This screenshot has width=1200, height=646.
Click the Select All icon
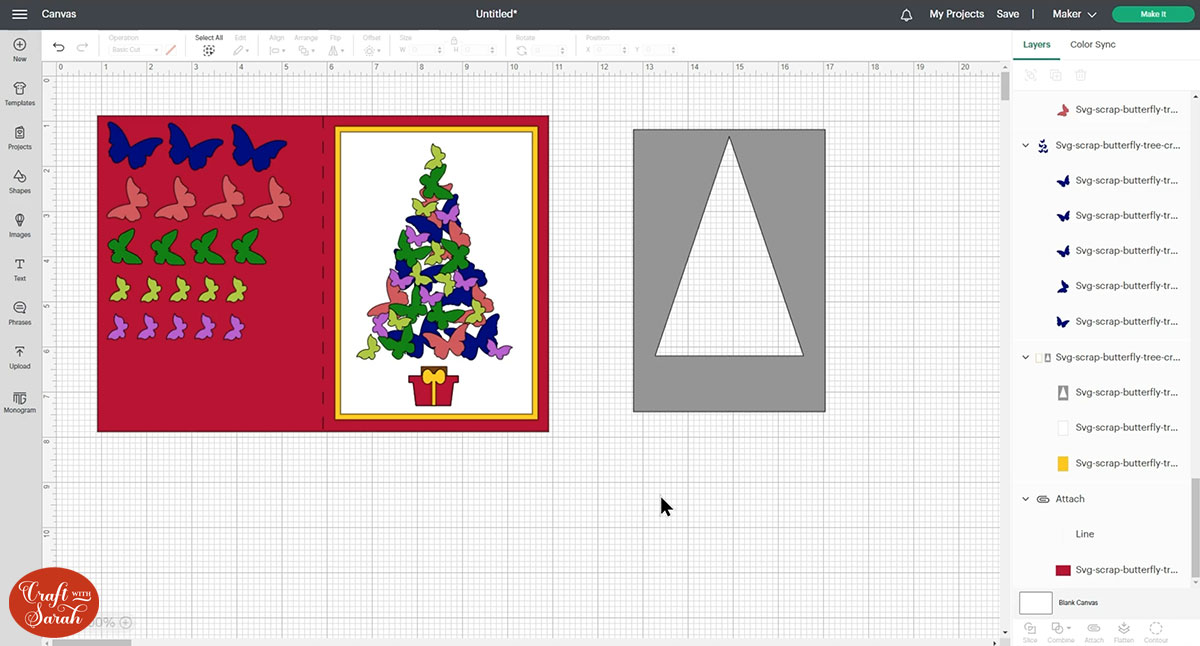(209, 50)
